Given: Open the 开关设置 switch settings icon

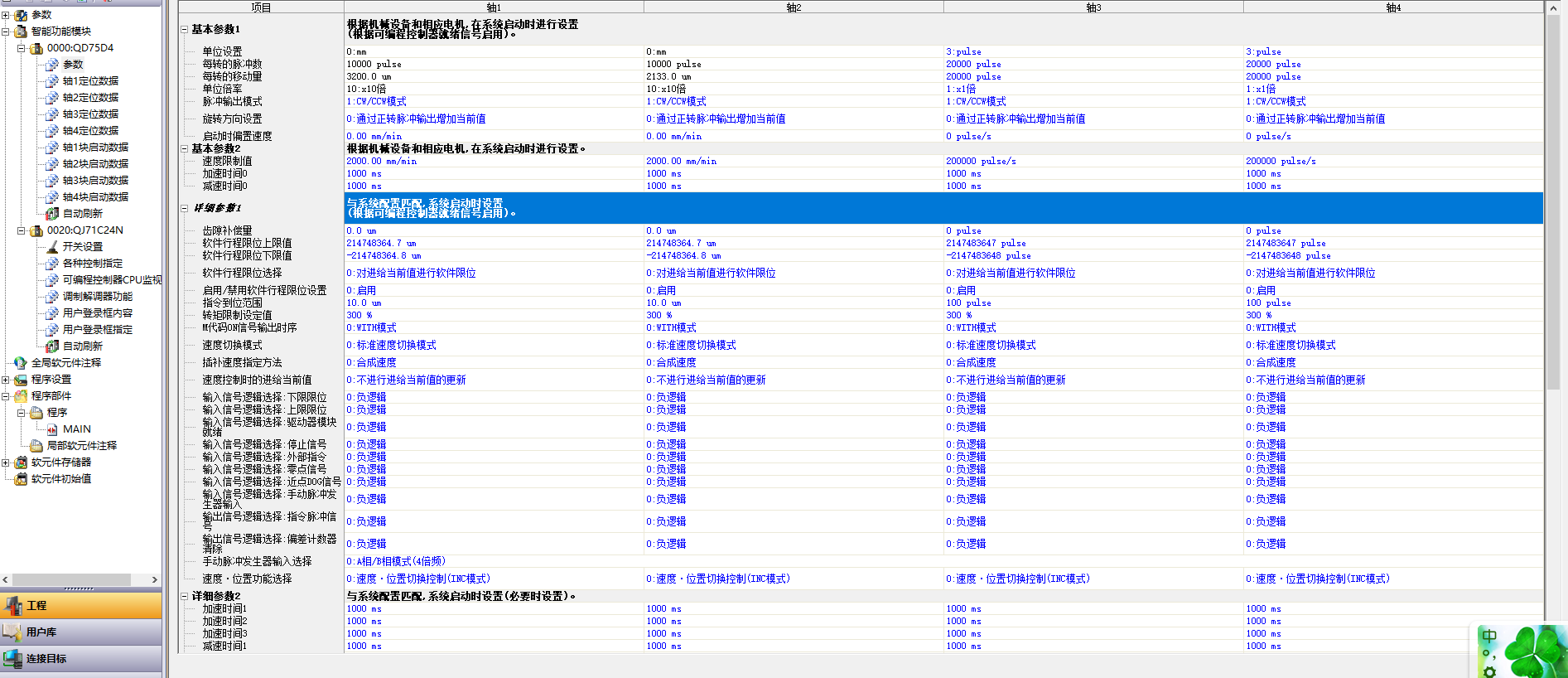Looking at the screenshot, I should point(52,247).
